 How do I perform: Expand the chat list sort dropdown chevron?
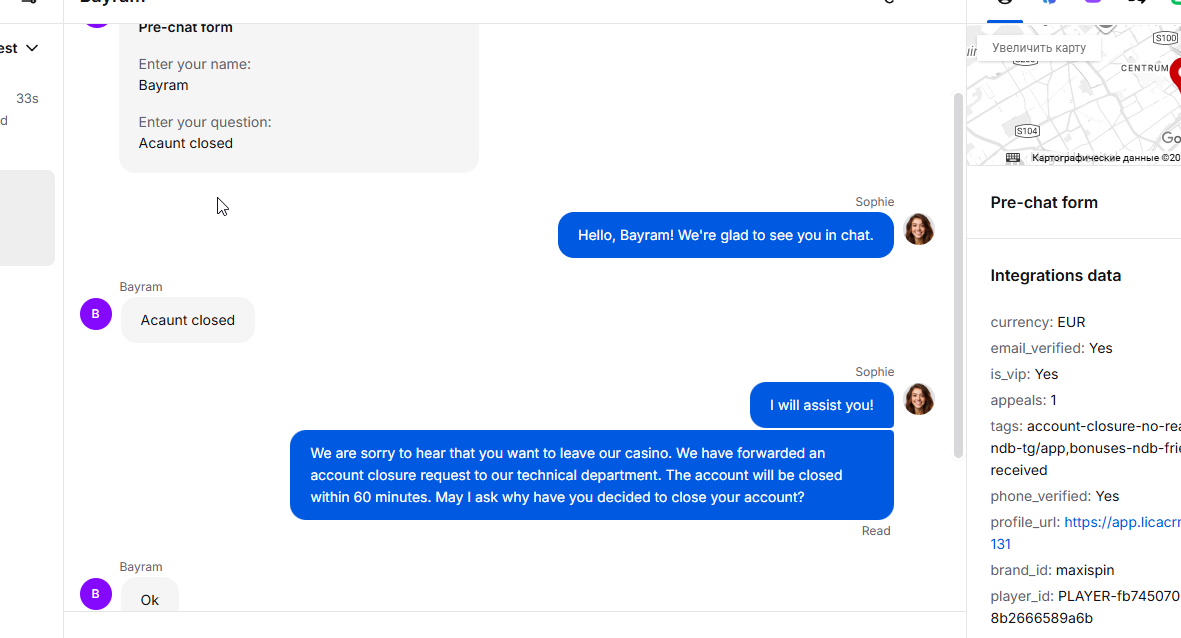tap(32, 48)
